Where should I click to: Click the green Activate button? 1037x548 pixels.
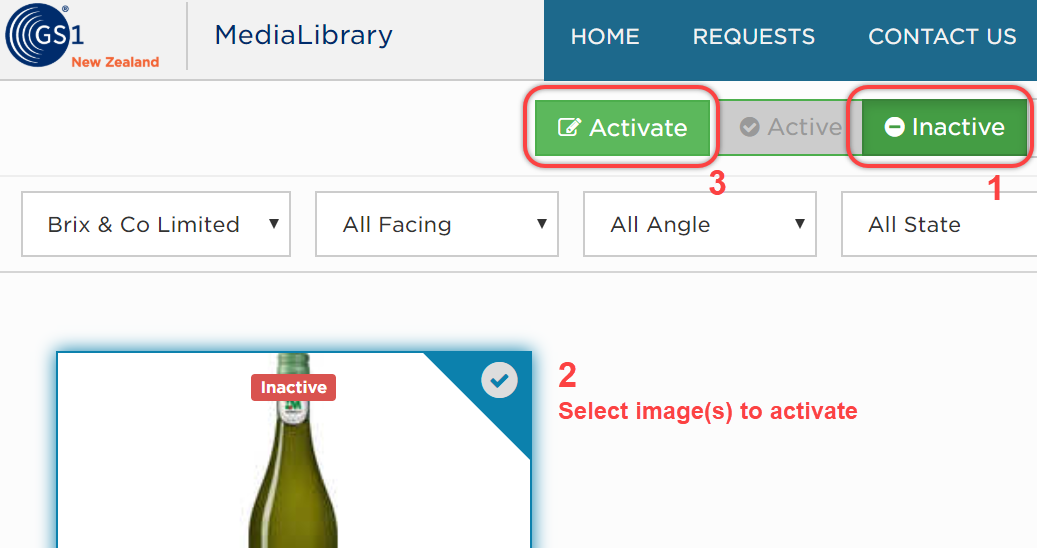tap(622, 128)
